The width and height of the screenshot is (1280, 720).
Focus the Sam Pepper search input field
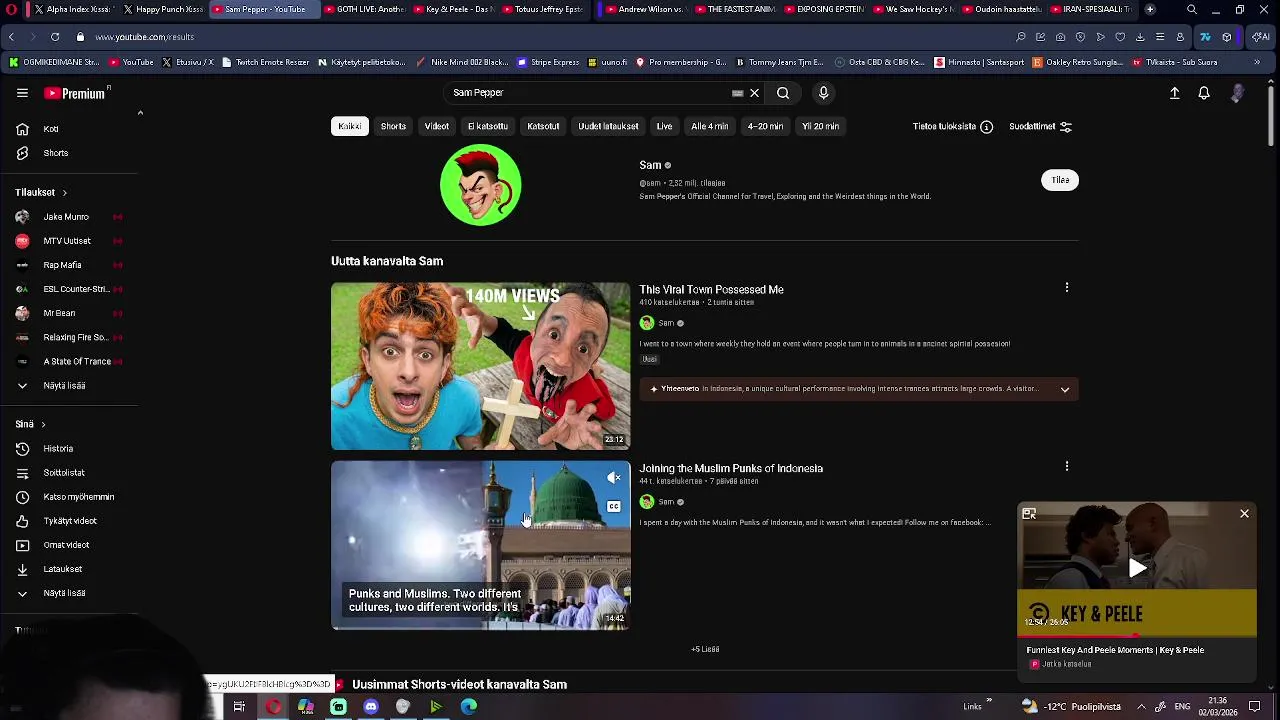590,93
